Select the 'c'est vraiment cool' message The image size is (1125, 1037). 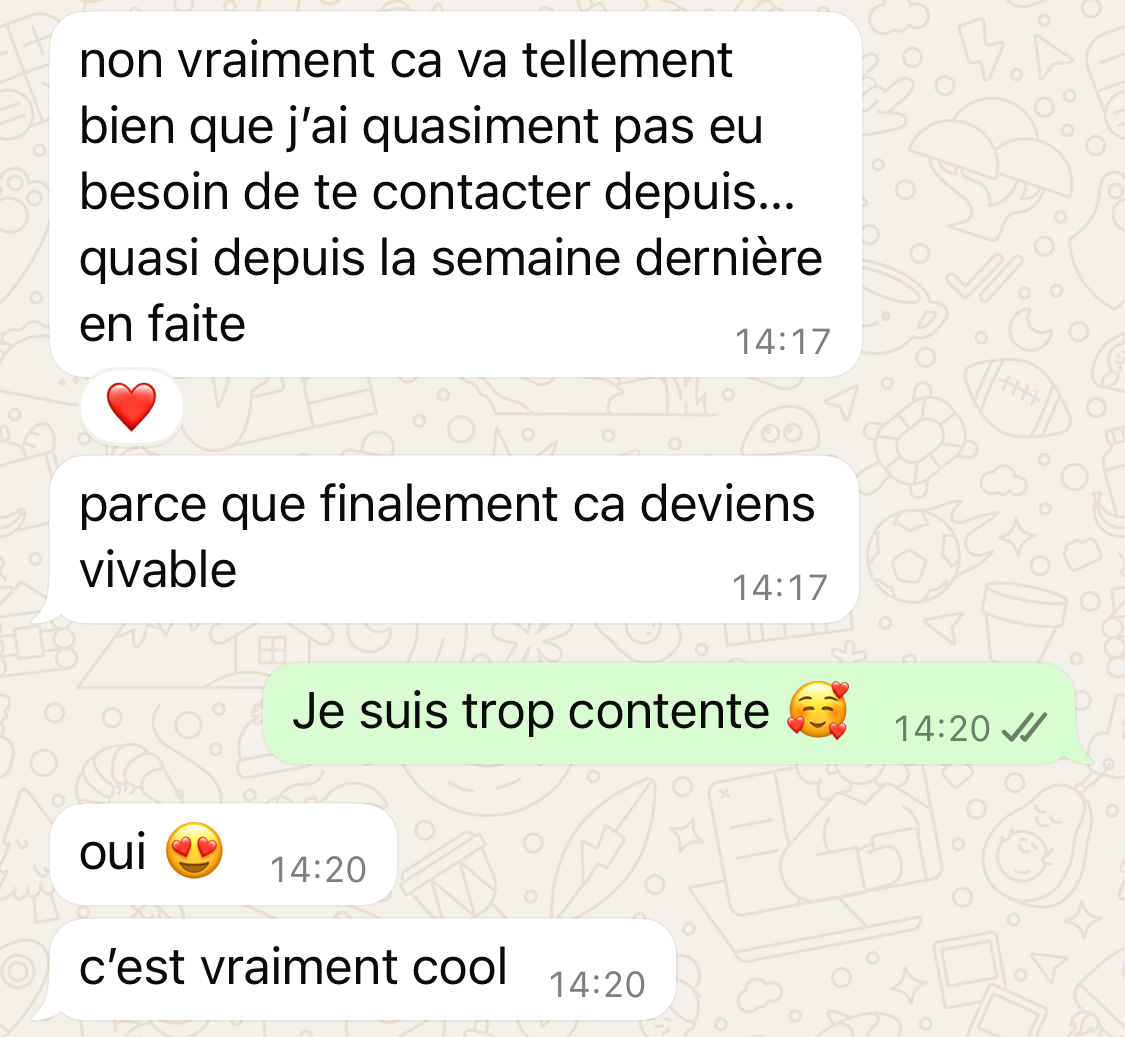pos(363,969)
